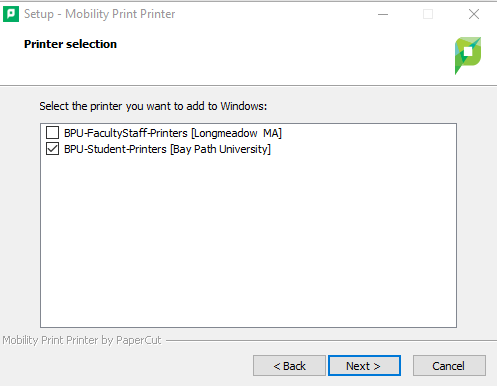The width and height of the screenshot is (497, 386).
Task: Proceed with the Next > button
Action: coord(364,366)
